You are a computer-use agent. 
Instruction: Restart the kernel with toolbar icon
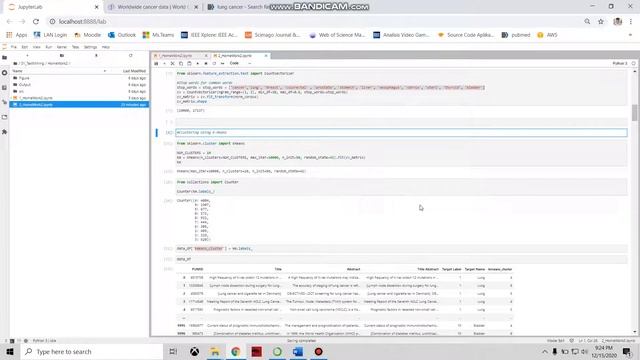pyautogui.click(x=214, y=63)
